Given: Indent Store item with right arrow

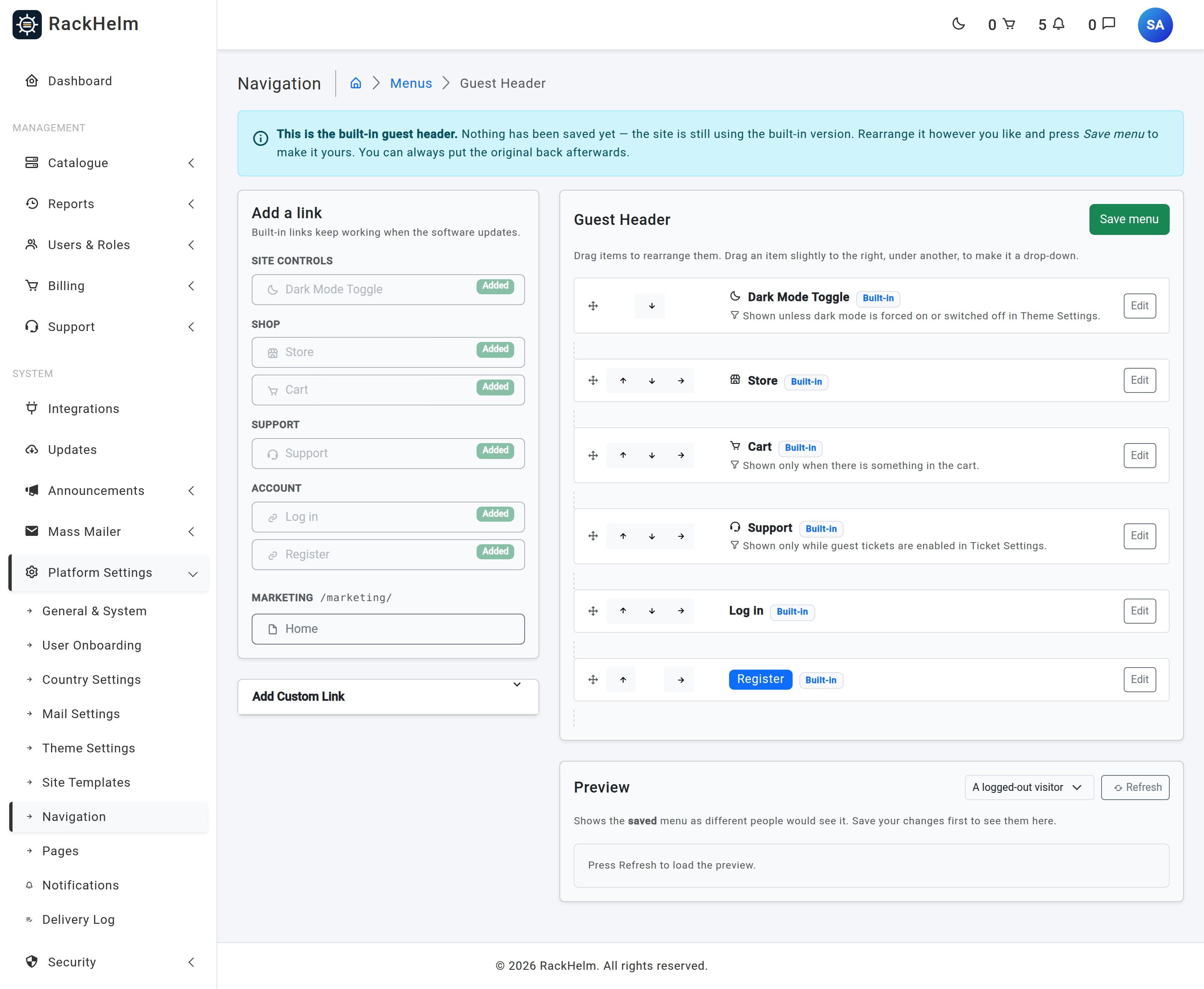Looking at the screenshot, I should 680,380.
